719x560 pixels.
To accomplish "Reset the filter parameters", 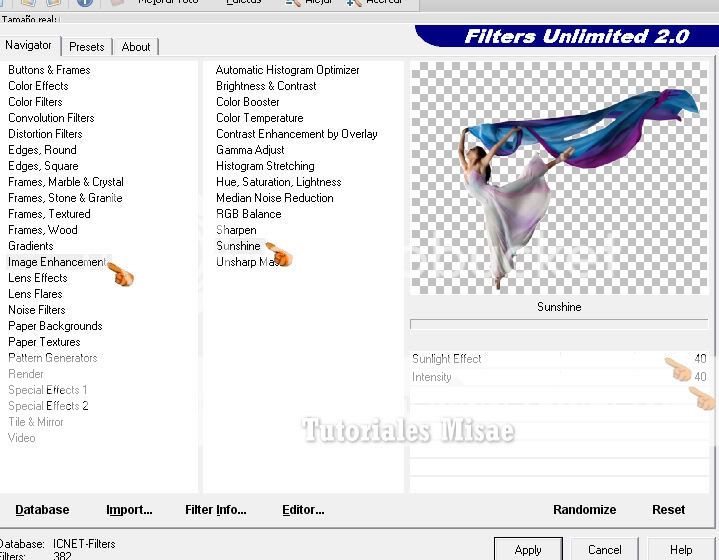I will coord(668,510).
